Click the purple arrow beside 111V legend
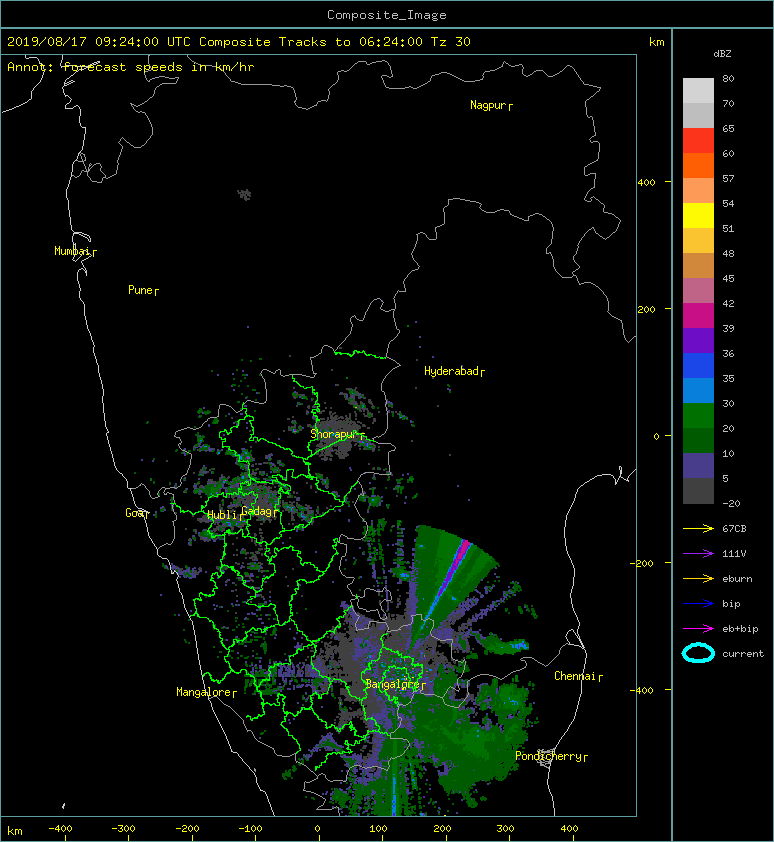Viewport: 774px width, 842px height. coord(698,554)
